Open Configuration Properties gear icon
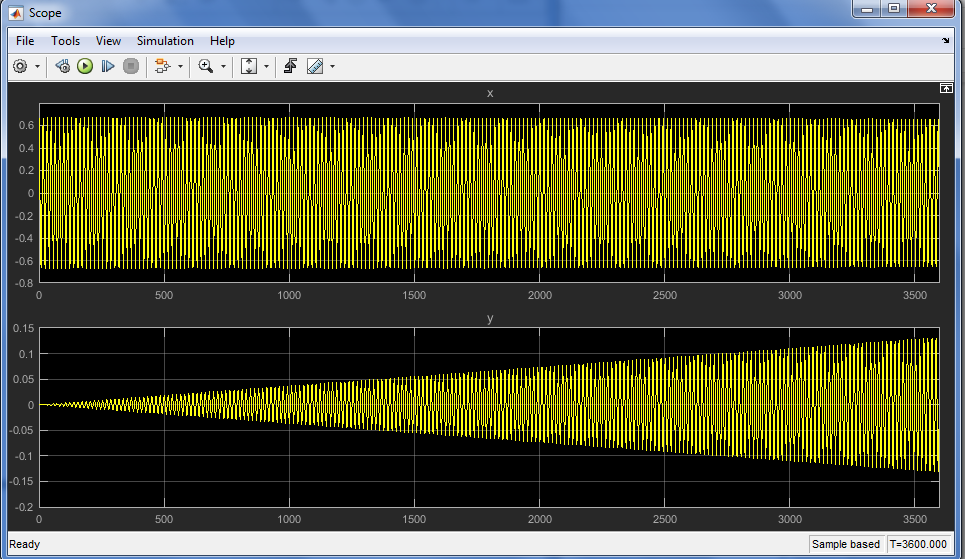 click(x=20, y=66)
